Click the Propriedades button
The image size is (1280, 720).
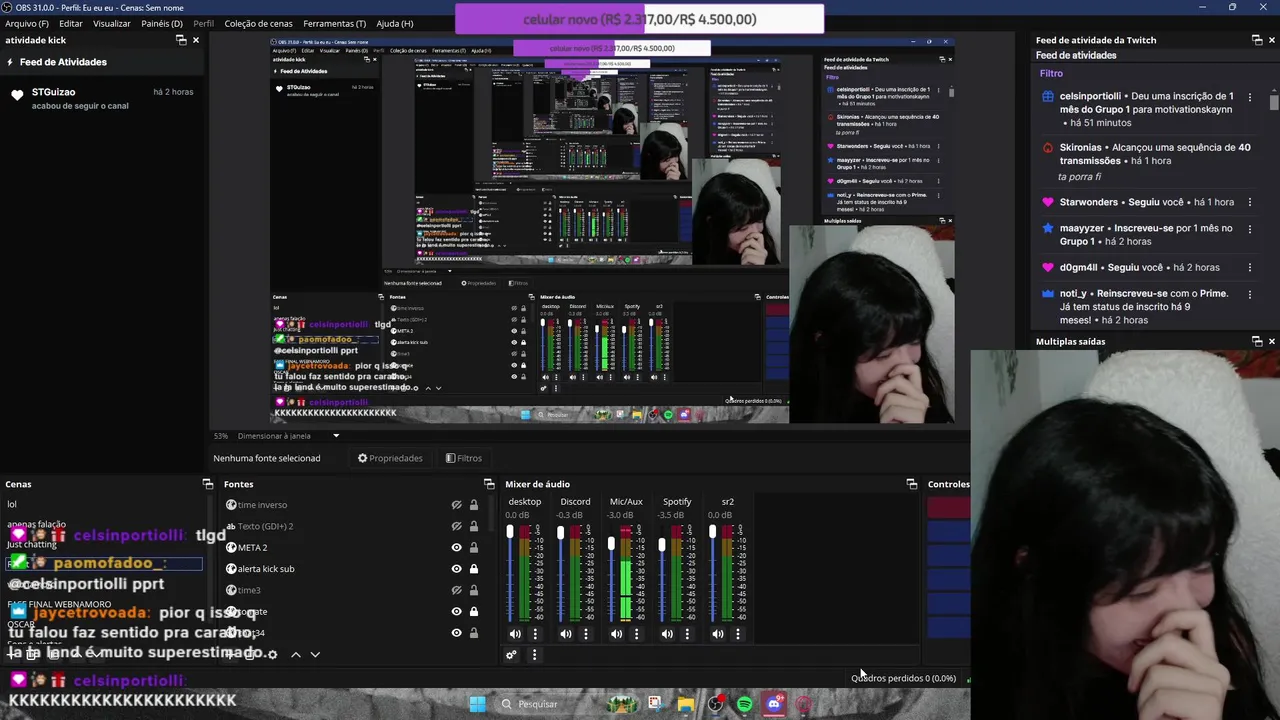tap(390, 458)
